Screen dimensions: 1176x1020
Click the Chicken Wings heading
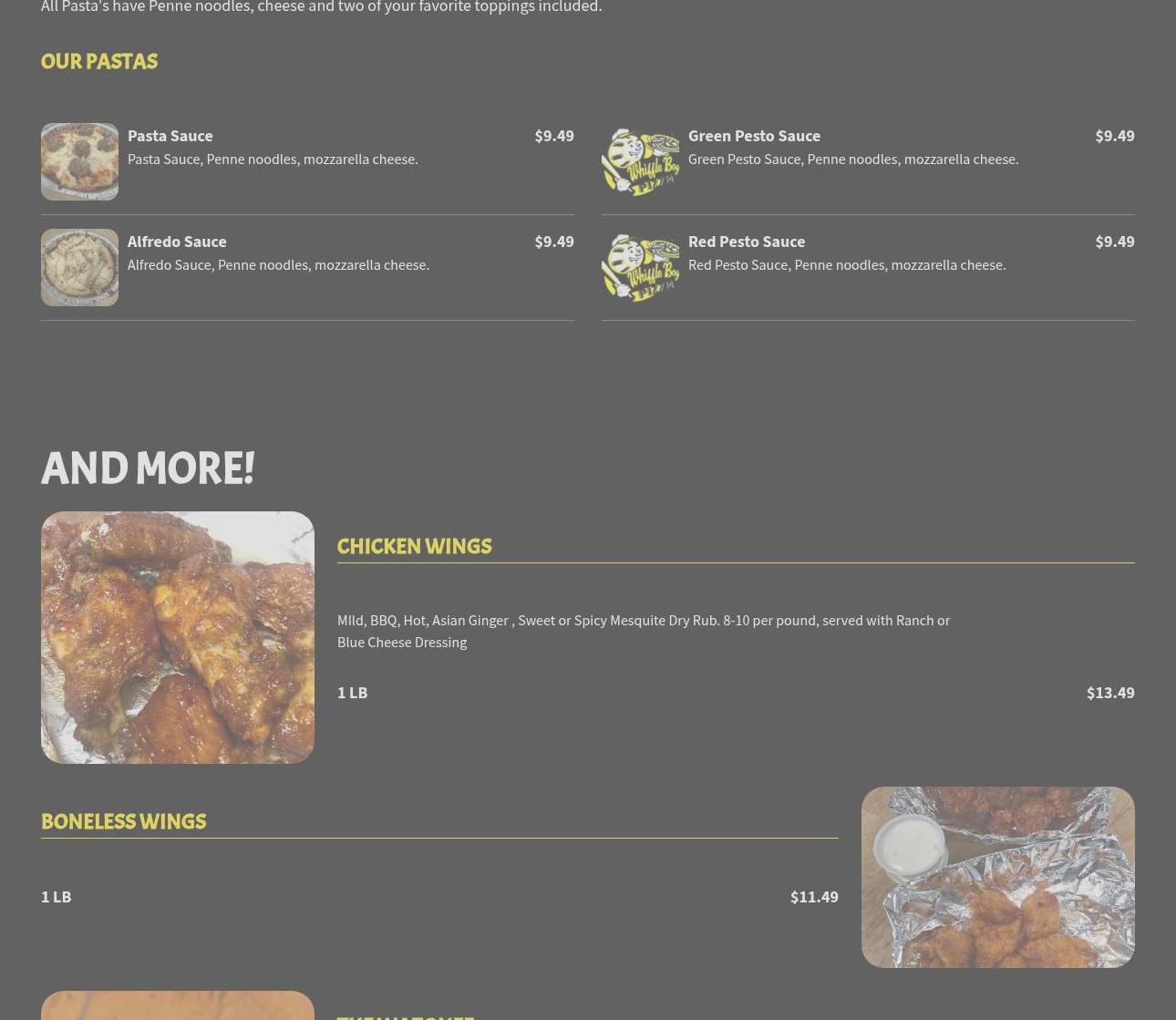pos(414,546)
